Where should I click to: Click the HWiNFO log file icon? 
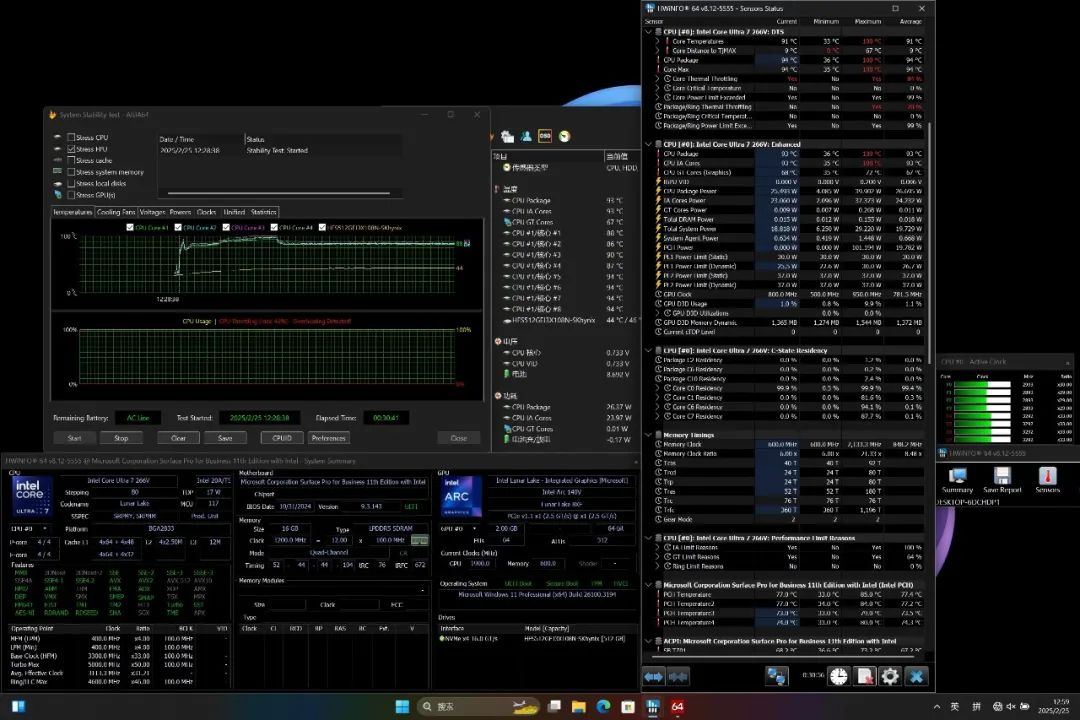click(864, 677)
